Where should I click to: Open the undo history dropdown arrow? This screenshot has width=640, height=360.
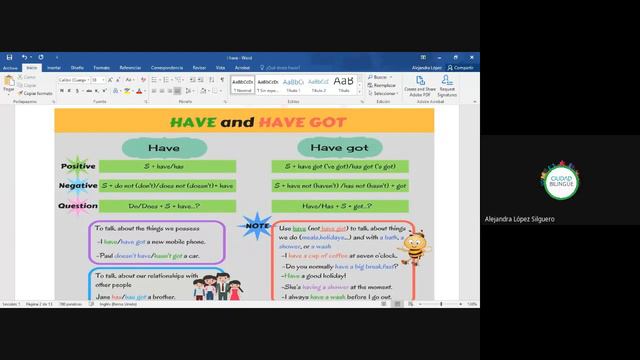31,58
